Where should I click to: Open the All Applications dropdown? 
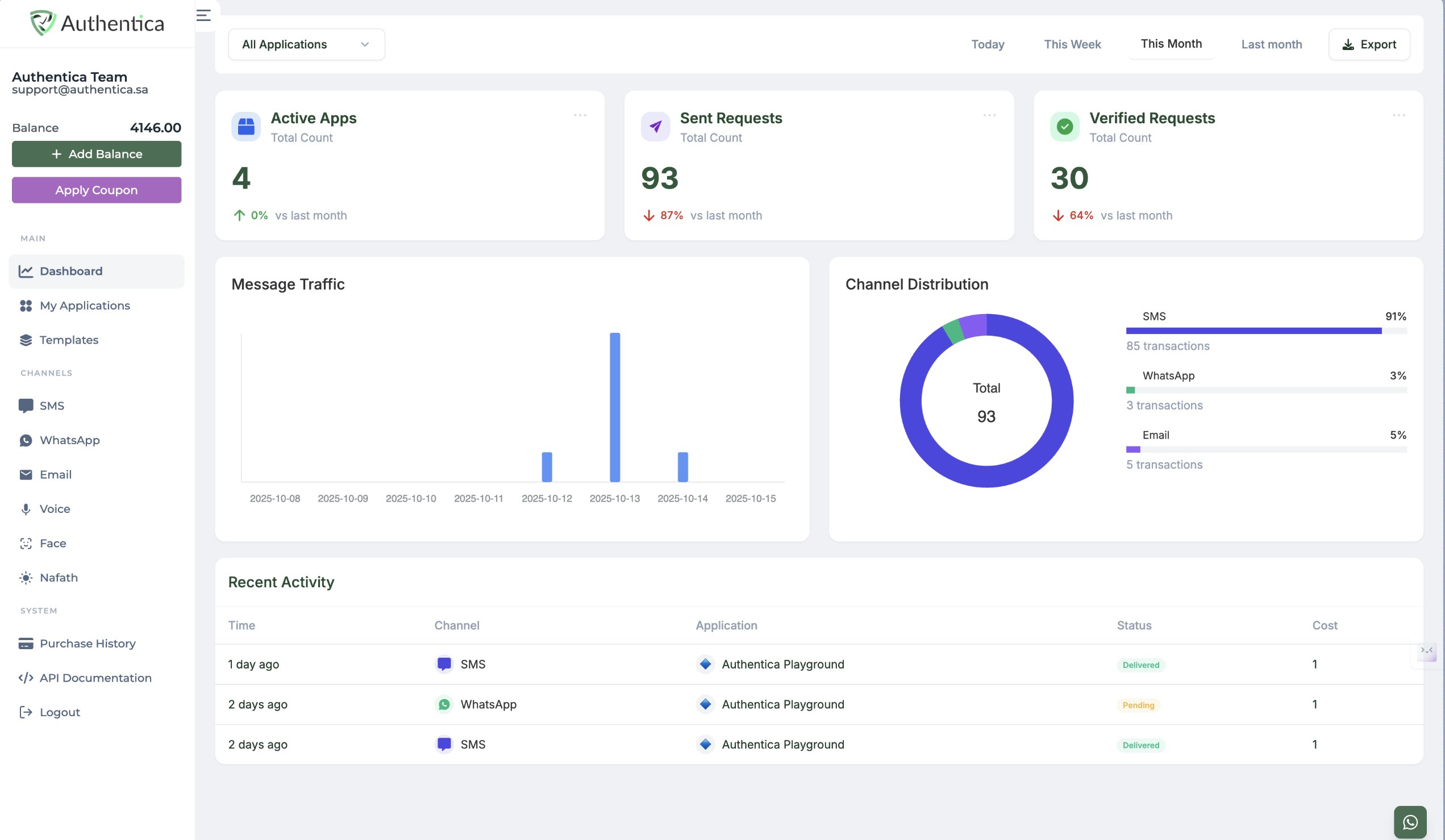[x=306, y=44]
